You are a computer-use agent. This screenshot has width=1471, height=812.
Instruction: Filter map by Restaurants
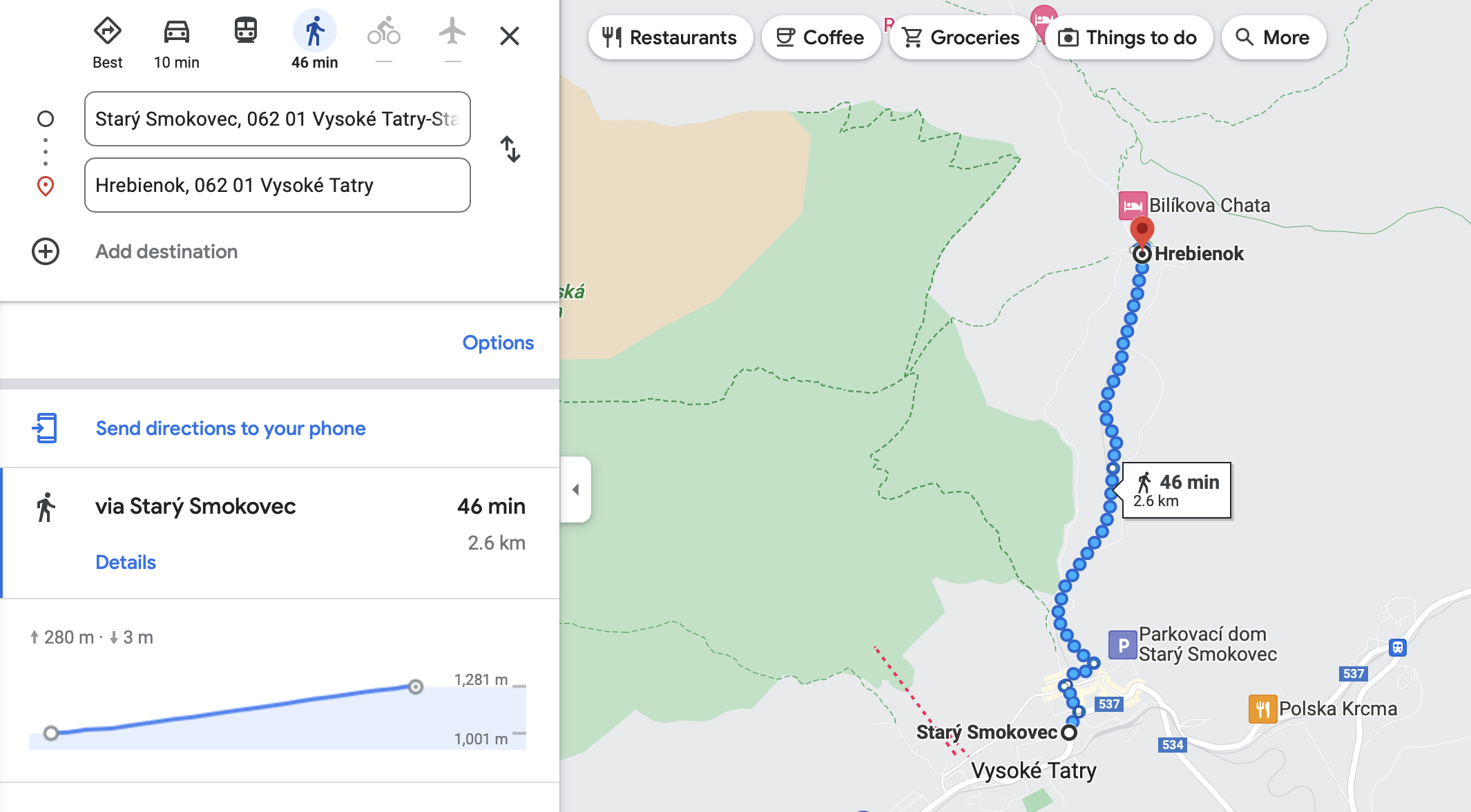[671, 37]
